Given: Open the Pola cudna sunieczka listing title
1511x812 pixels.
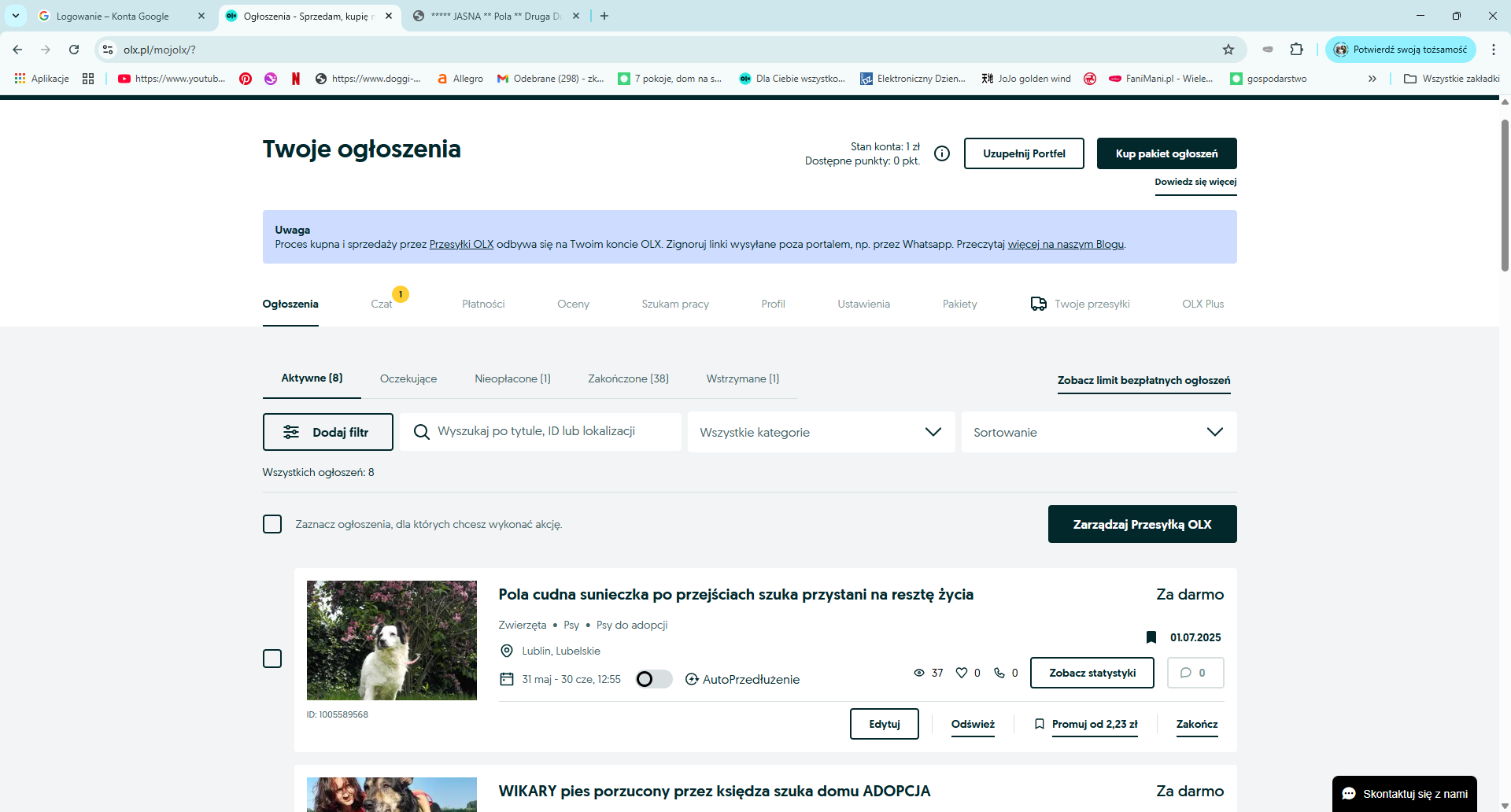Looking at the screenshot, I should coord(736,594).
